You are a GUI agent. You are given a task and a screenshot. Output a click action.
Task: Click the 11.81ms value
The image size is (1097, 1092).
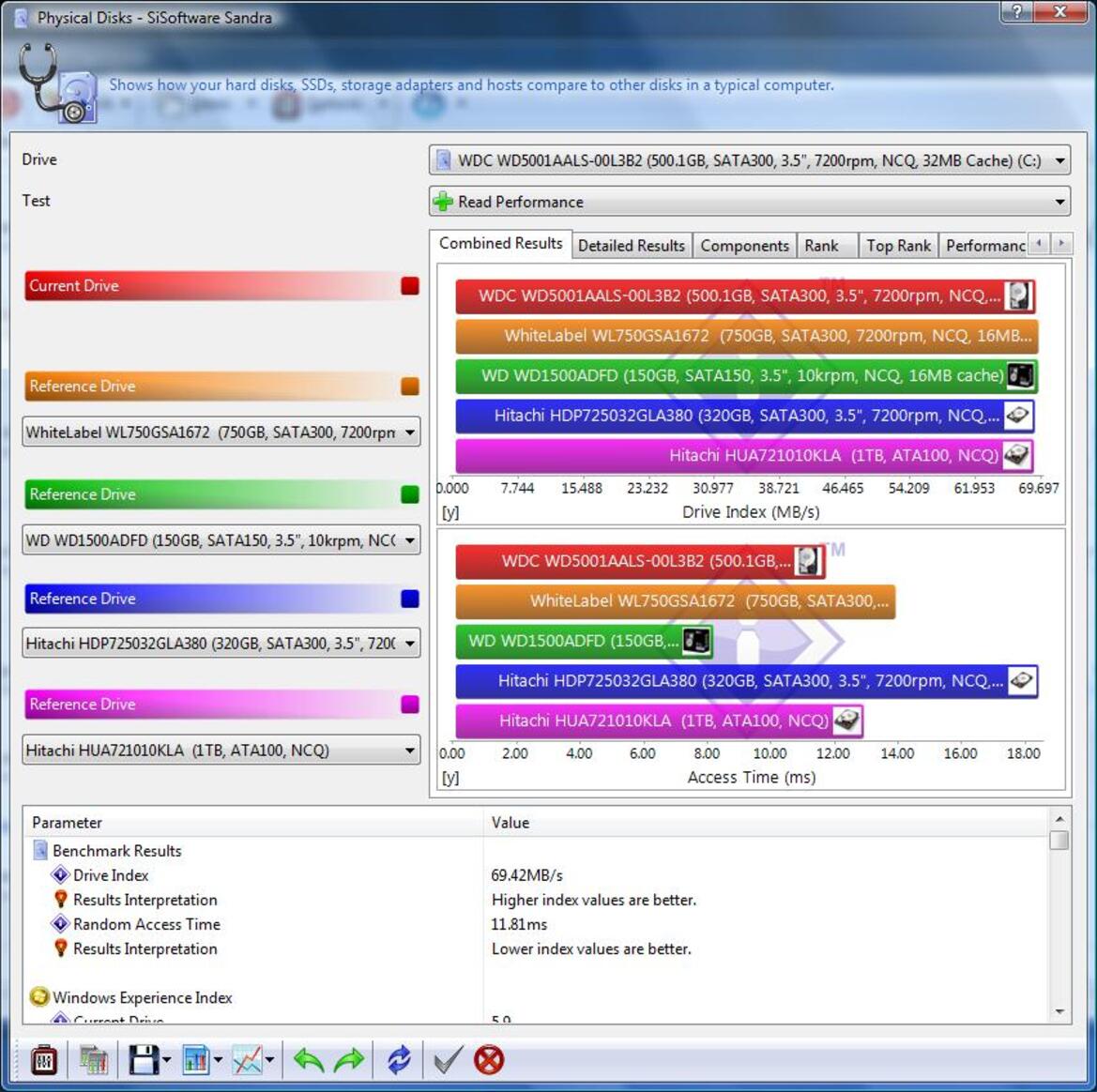(x=519, y=924)
